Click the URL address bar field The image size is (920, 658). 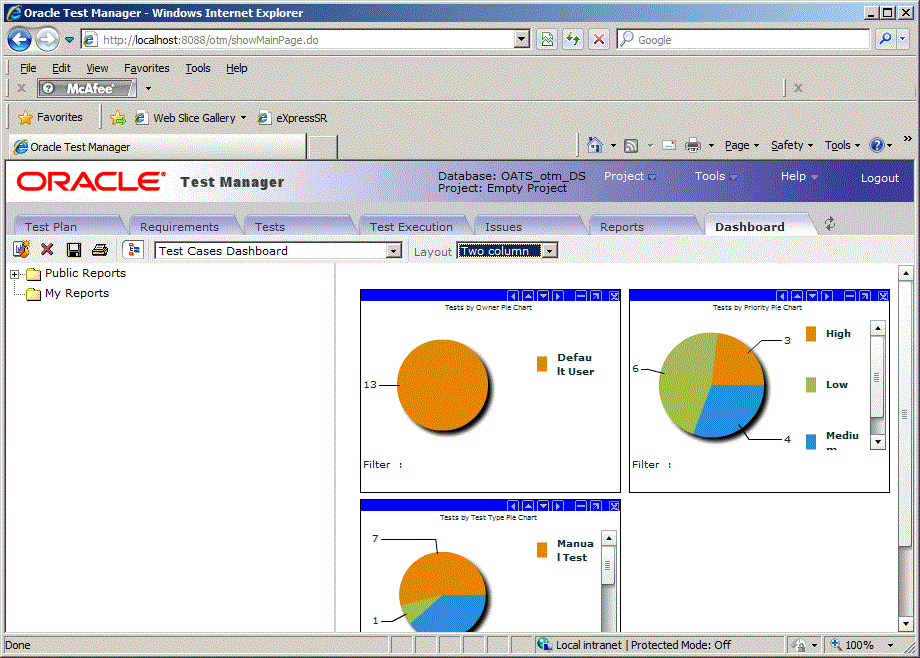pyautogui.click(x=306, y=39)
